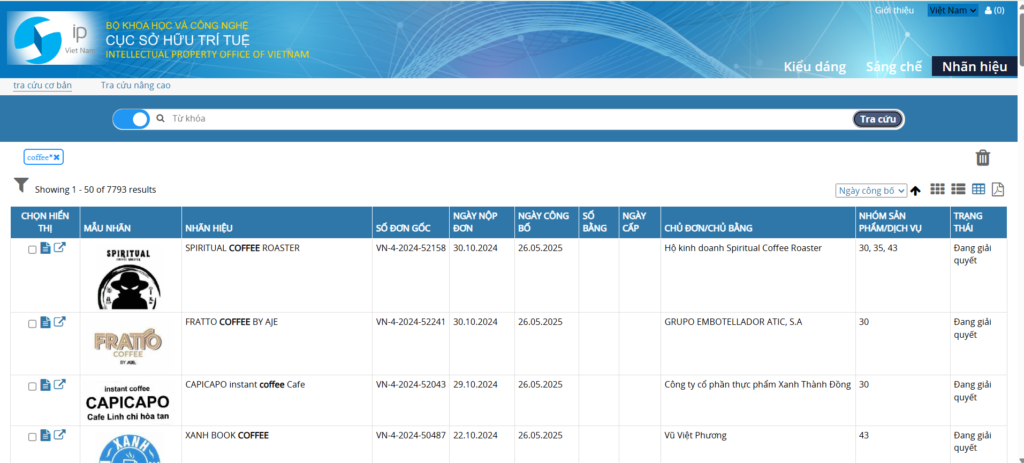Click SPIRITUAL COFFEE ROASTER trademark name
Screen dimensions: 1024x463
pyautogui.click(x=242, y=248)
